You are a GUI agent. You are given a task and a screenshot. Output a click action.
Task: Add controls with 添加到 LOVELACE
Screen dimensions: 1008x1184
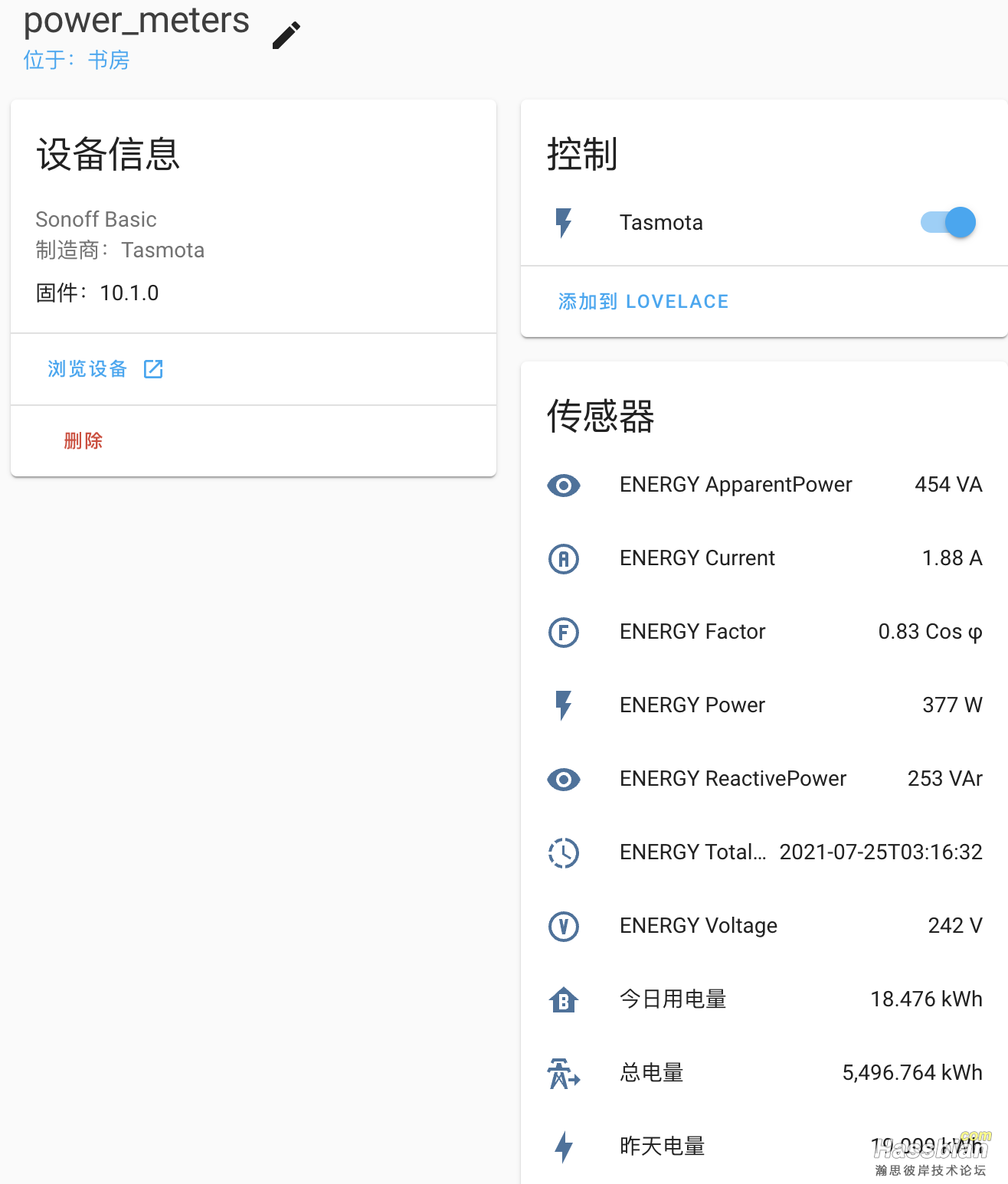coord(643,302)
